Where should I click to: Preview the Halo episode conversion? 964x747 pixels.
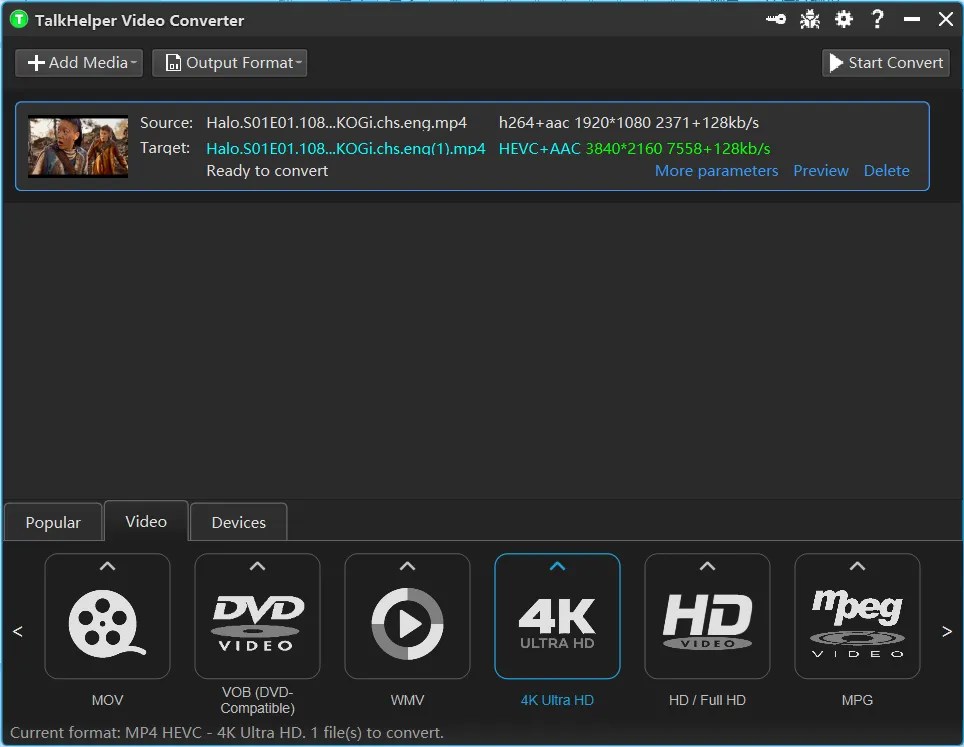[821, 170]
